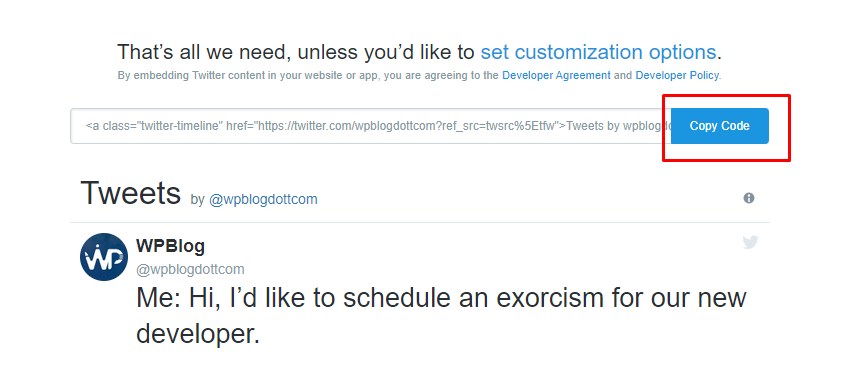The width and height of the screenshot is (855, 379).
Task: Click the @wpblogdottcom handle under WPBlog
Action: tap(190, 269)
